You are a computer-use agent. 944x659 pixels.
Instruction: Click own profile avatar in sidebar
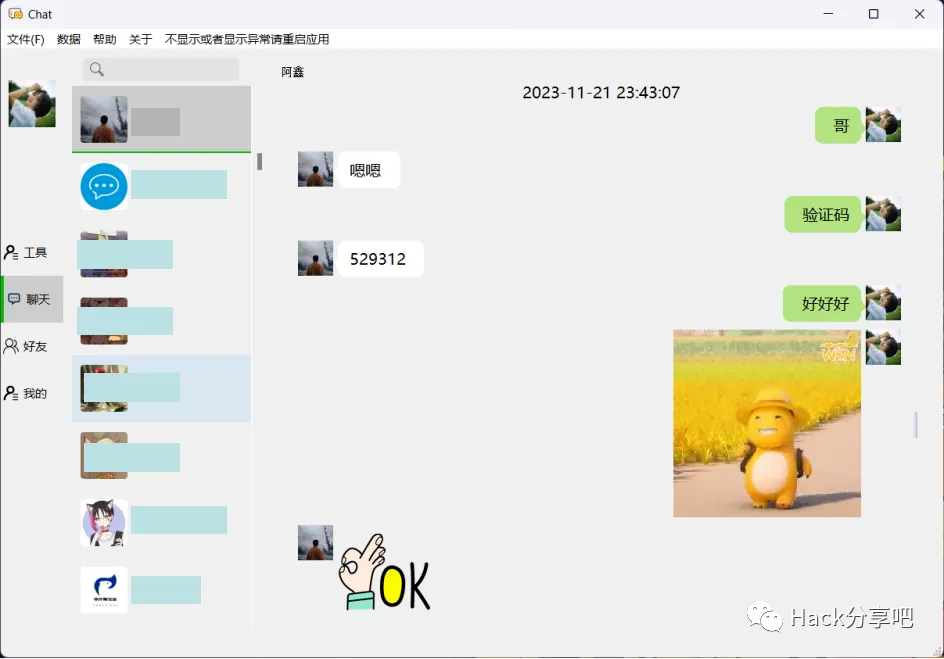tap(32, 104)
